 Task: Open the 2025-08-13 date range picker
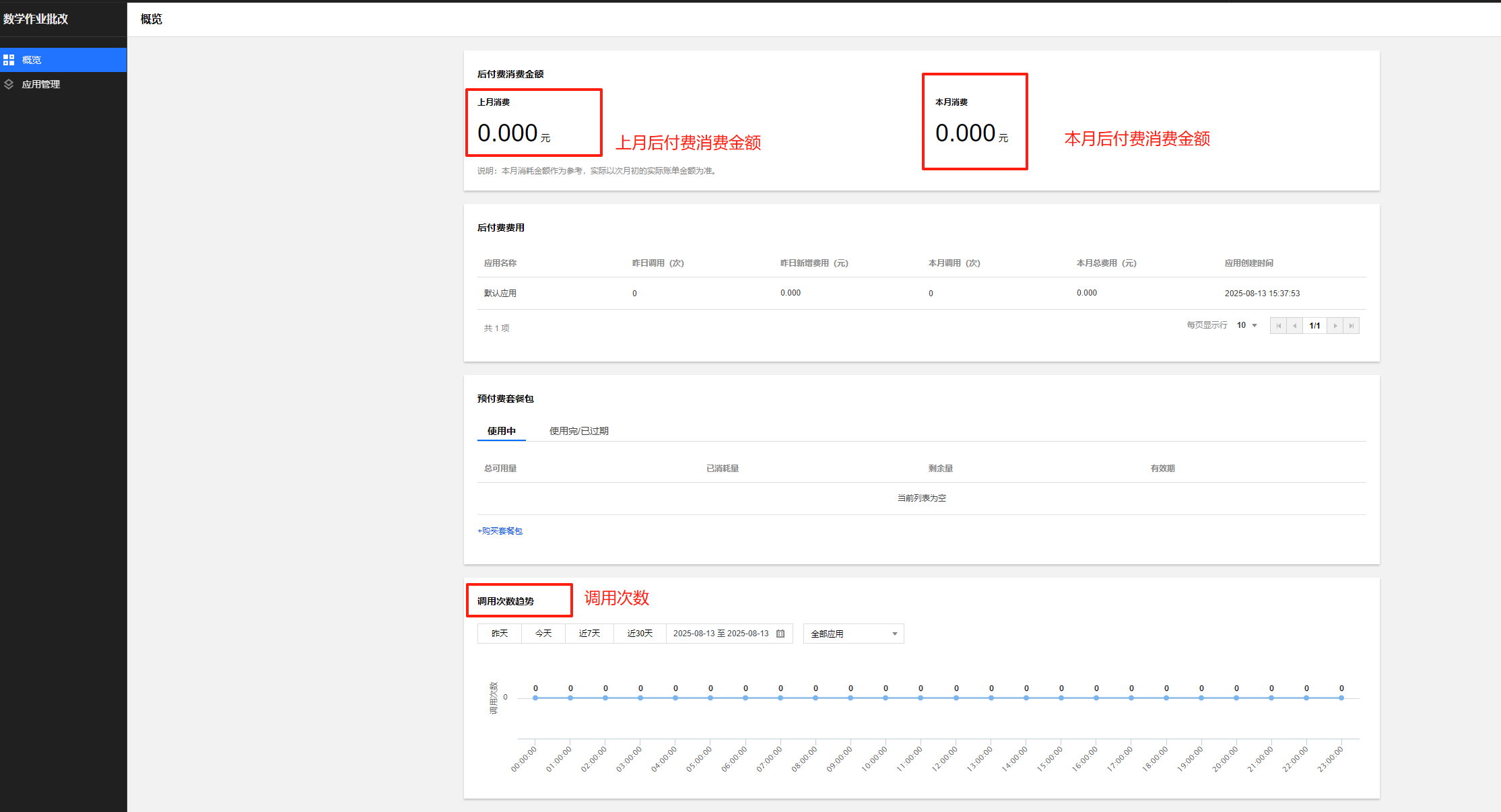click(x=721, y=634)
